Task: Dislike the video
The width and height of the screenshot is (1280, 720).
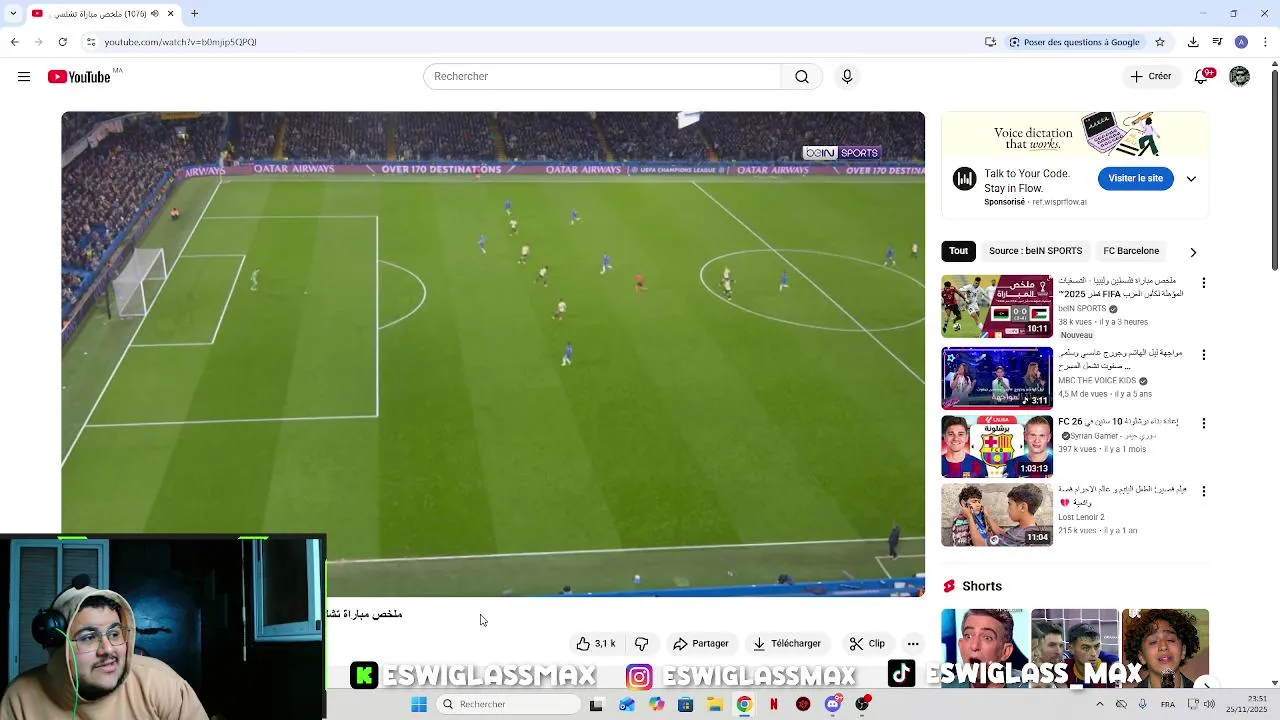Action: pyautogui.click(x=642, y=644)
